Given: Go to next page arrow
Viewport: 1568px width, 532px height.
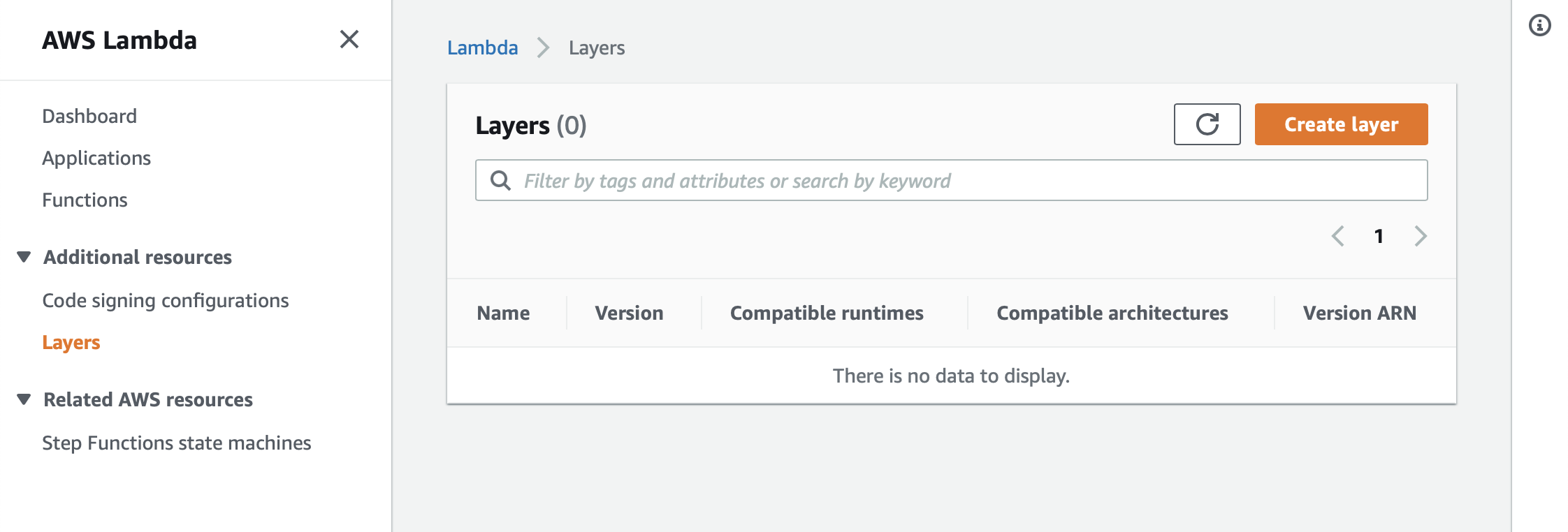Looking at the screenshot, I should (1420, 236).
